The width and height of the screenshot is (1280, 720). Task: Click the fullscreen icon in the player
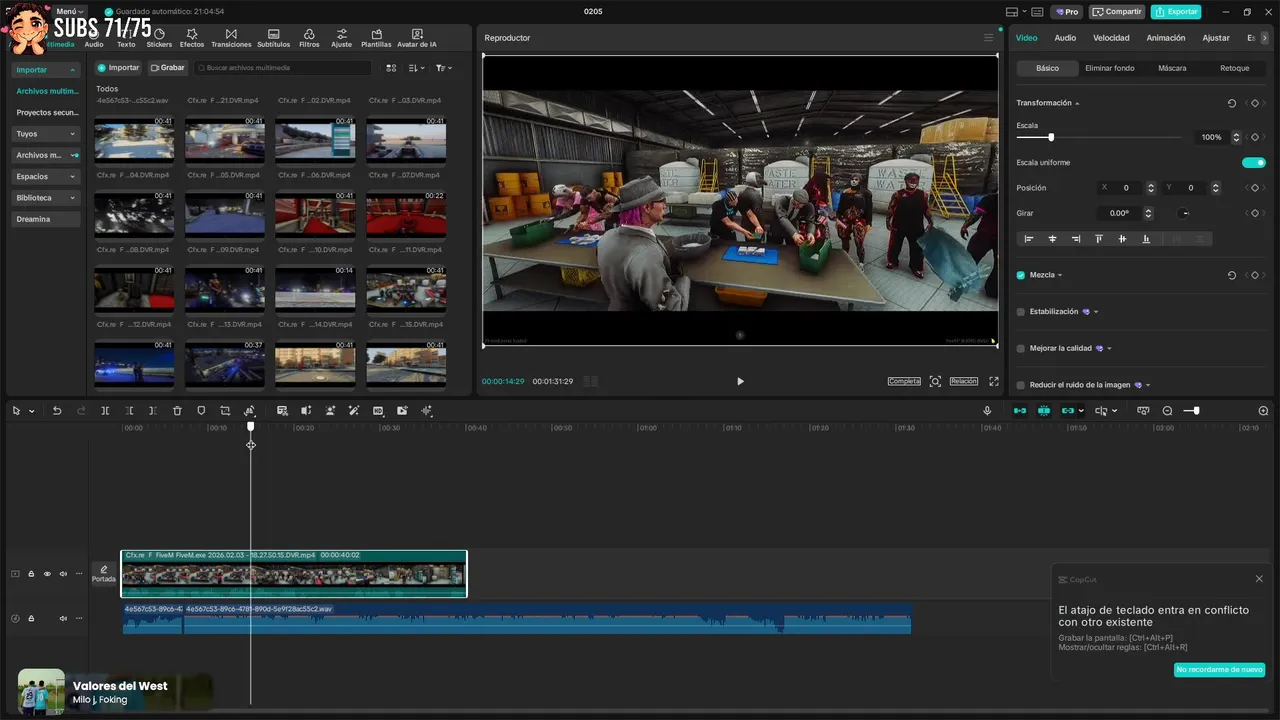[x=994, y=381]
